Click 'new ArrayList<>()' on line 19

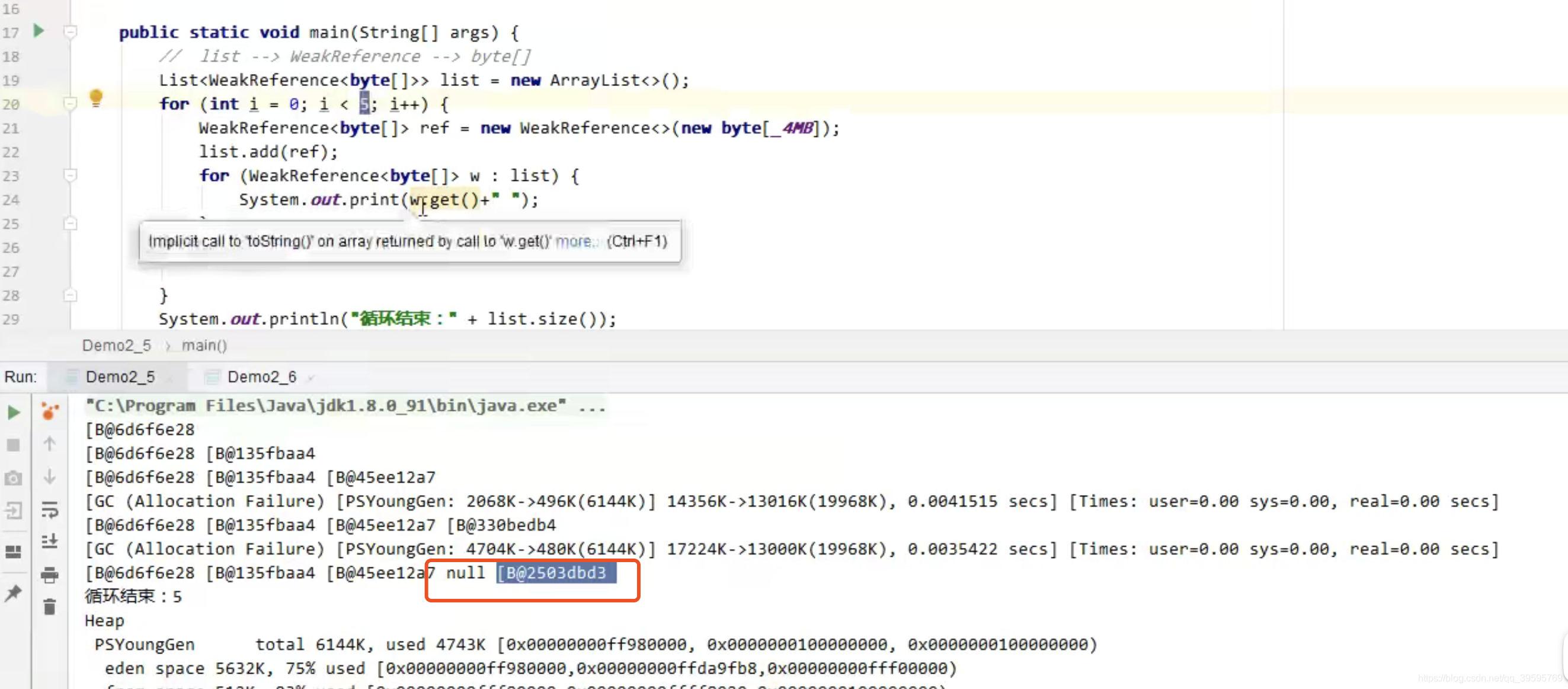coord(594,80)
